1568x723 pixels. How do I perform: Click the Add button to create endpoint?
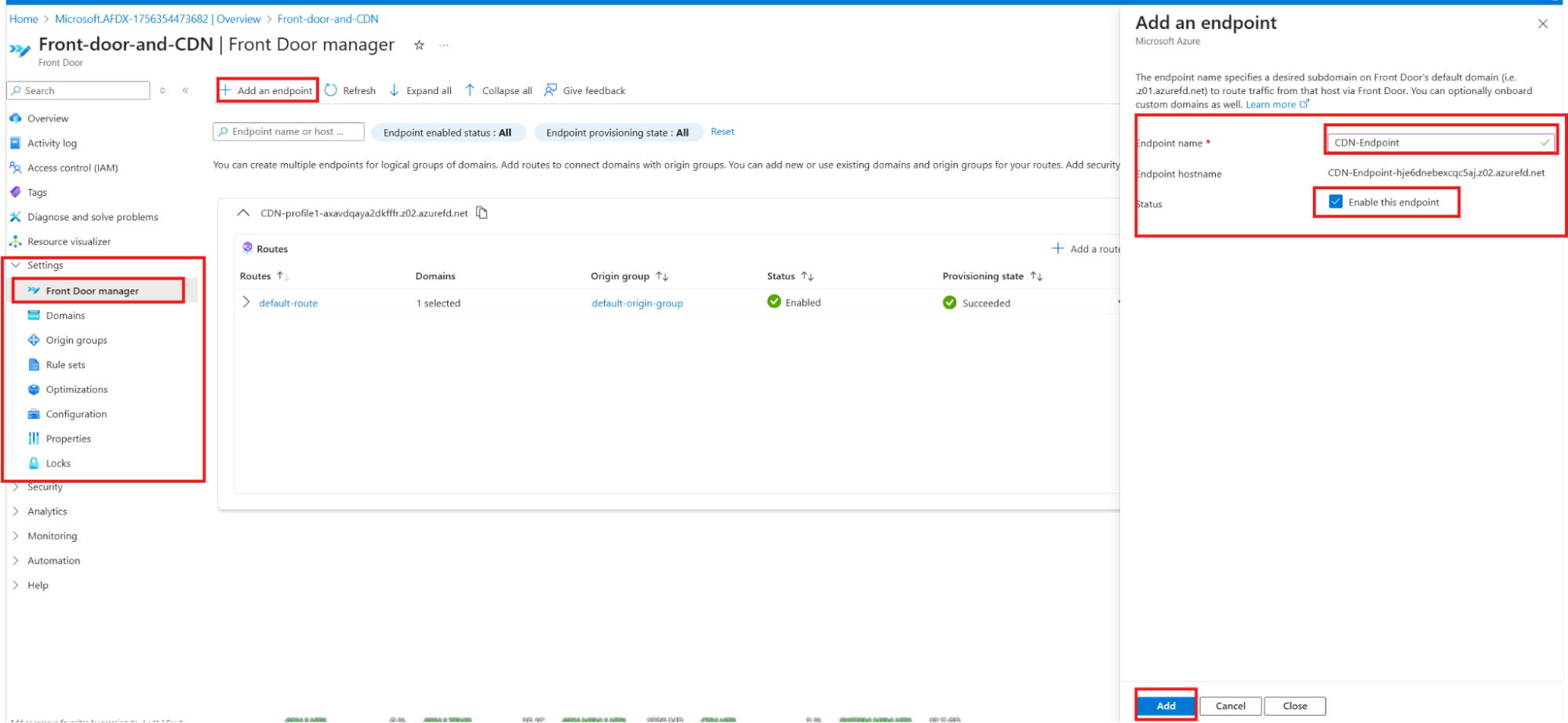pos(1166,705)
